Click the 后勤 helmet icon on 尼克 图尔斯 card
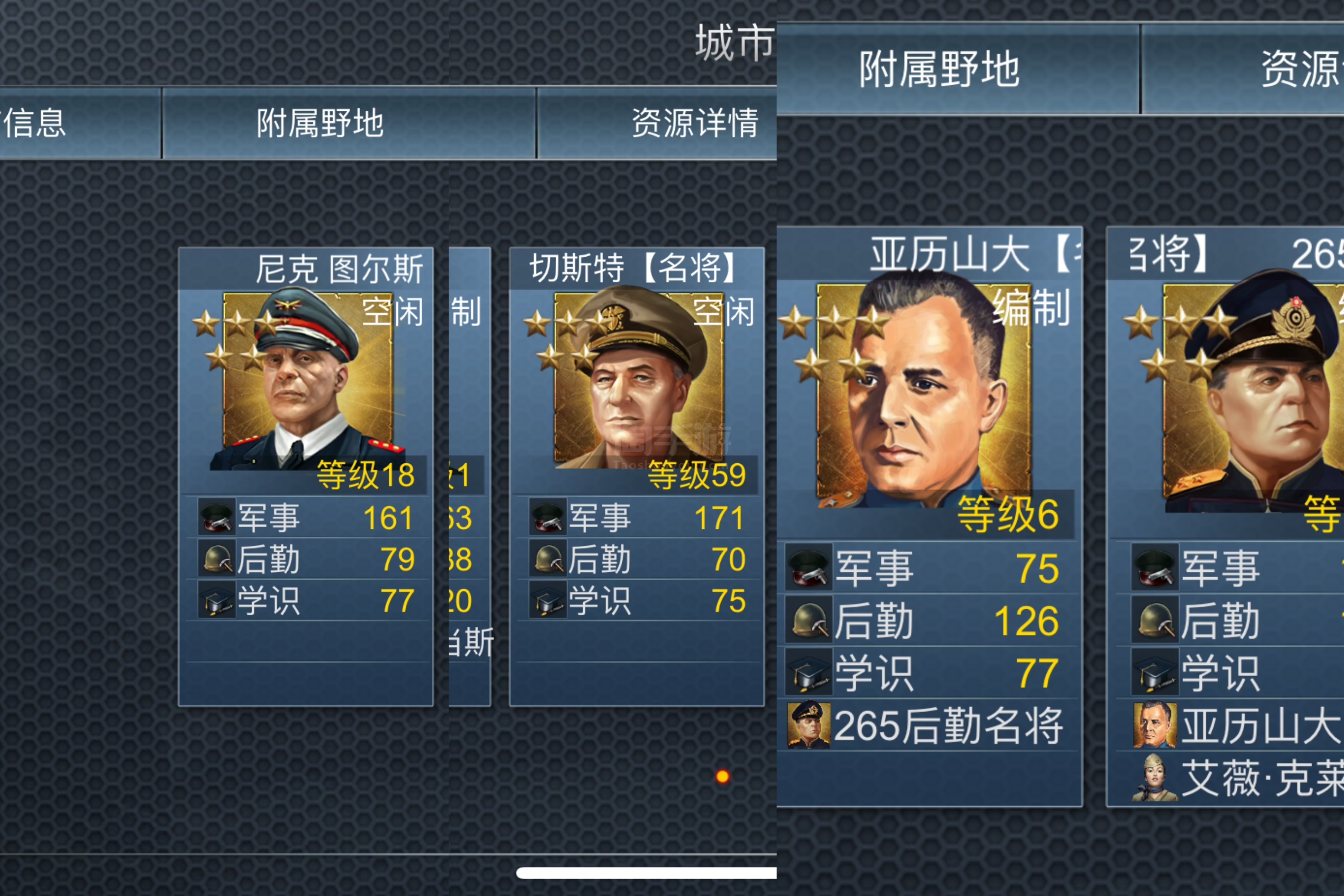 [217, 559]
